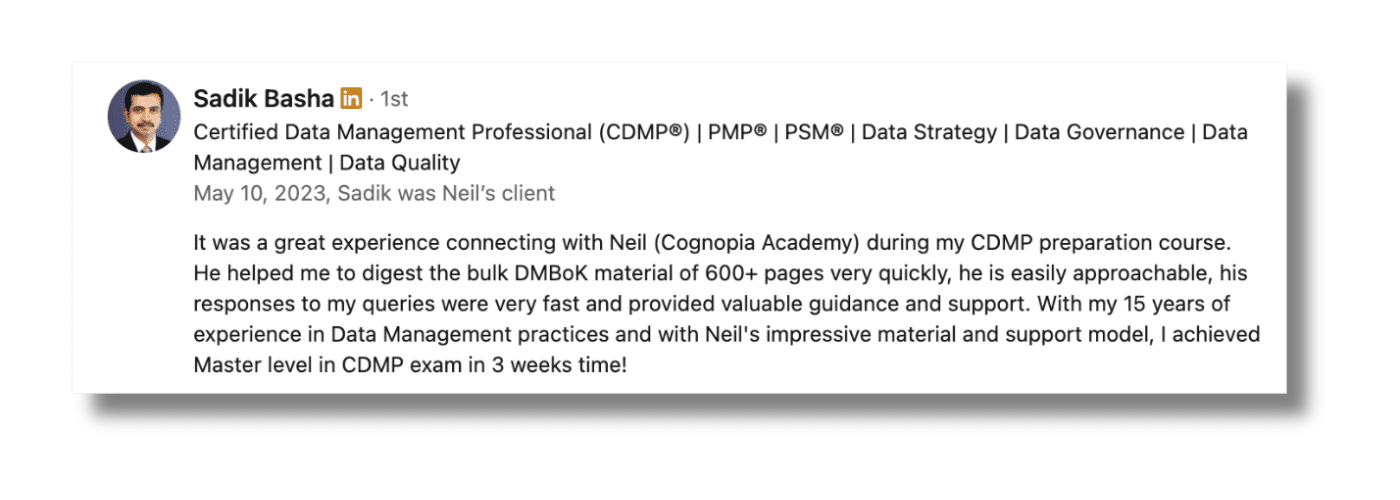Click Sadik Basha's profile photo
Image resolution: width=1400 pixels, height=500 pixels.
point(144,117)
